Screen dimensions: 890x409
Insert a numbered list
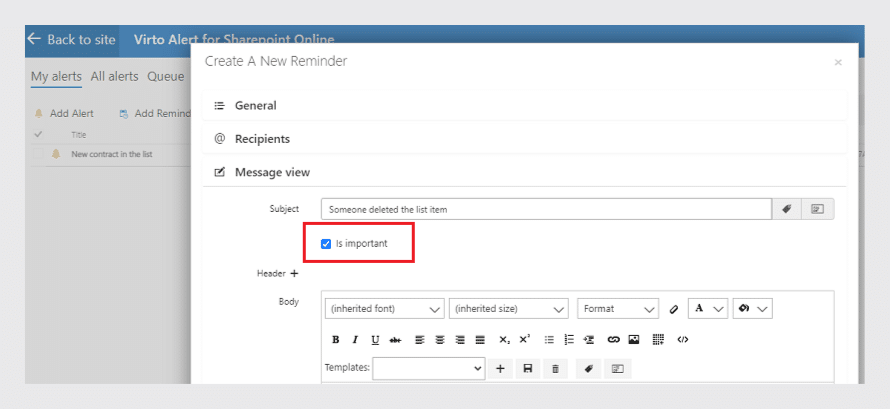pyautogui.click(x=569, y=340)
